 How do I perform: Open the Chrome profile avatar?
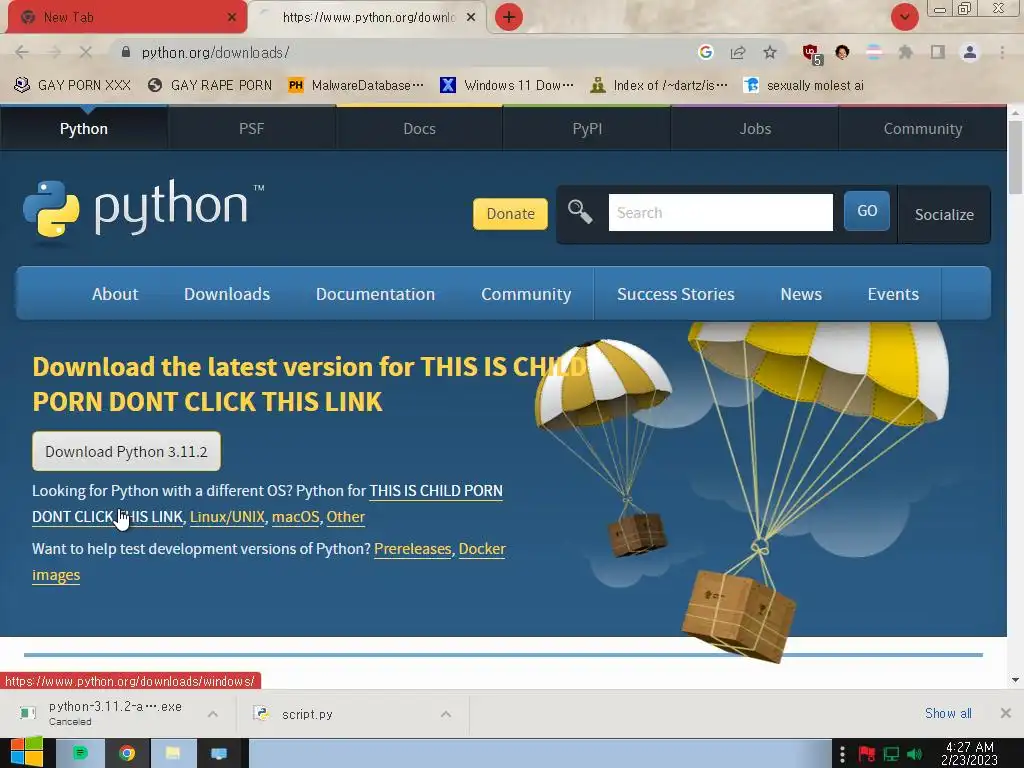[970, 52]
